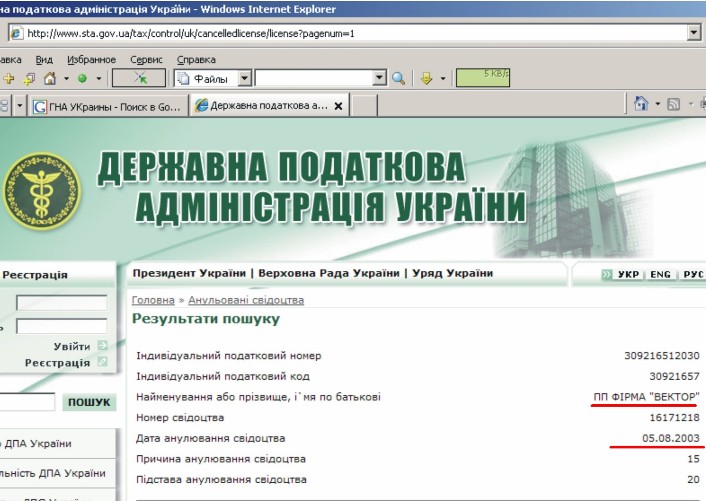Click the arrow icon beside Увійти
Screen dimensions: 706x501
103,346
